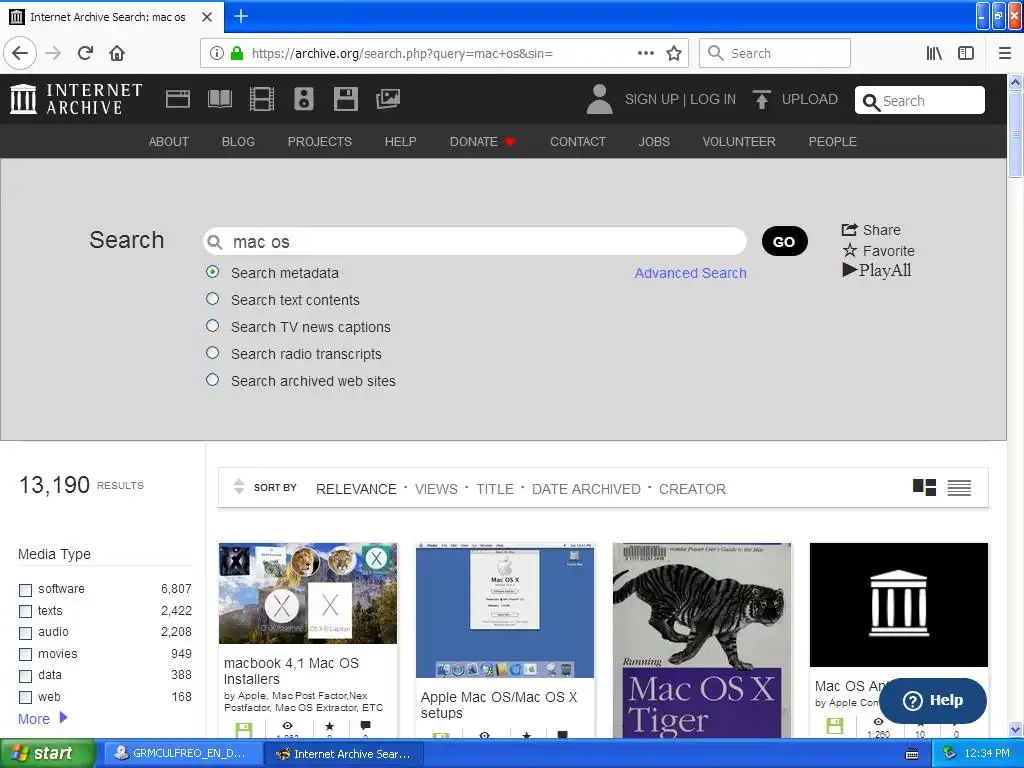Click PlayAll link
Screen dimensions: 1024x768
pos(876,270)
